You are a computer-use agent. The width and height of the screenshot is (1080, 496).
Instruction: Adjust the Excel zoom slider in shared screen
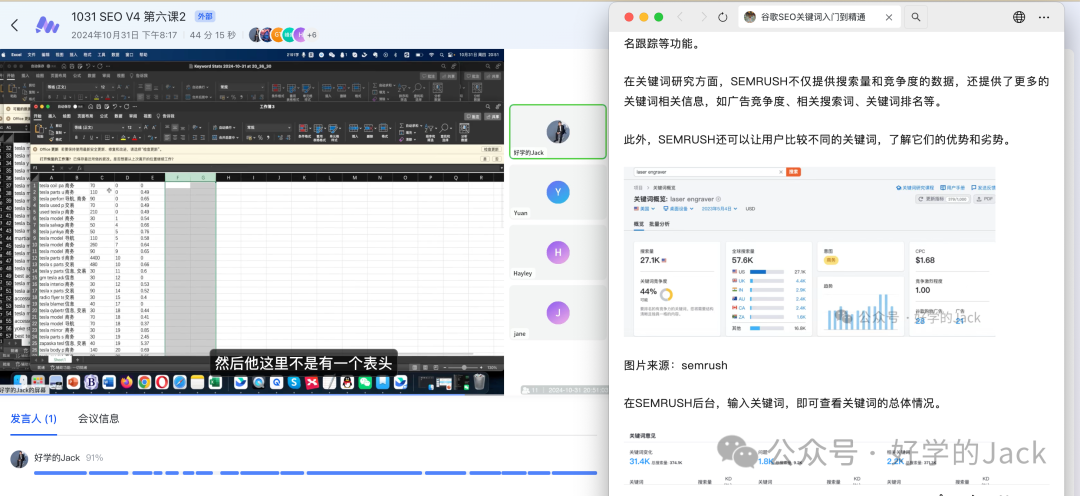click(464, 367)
